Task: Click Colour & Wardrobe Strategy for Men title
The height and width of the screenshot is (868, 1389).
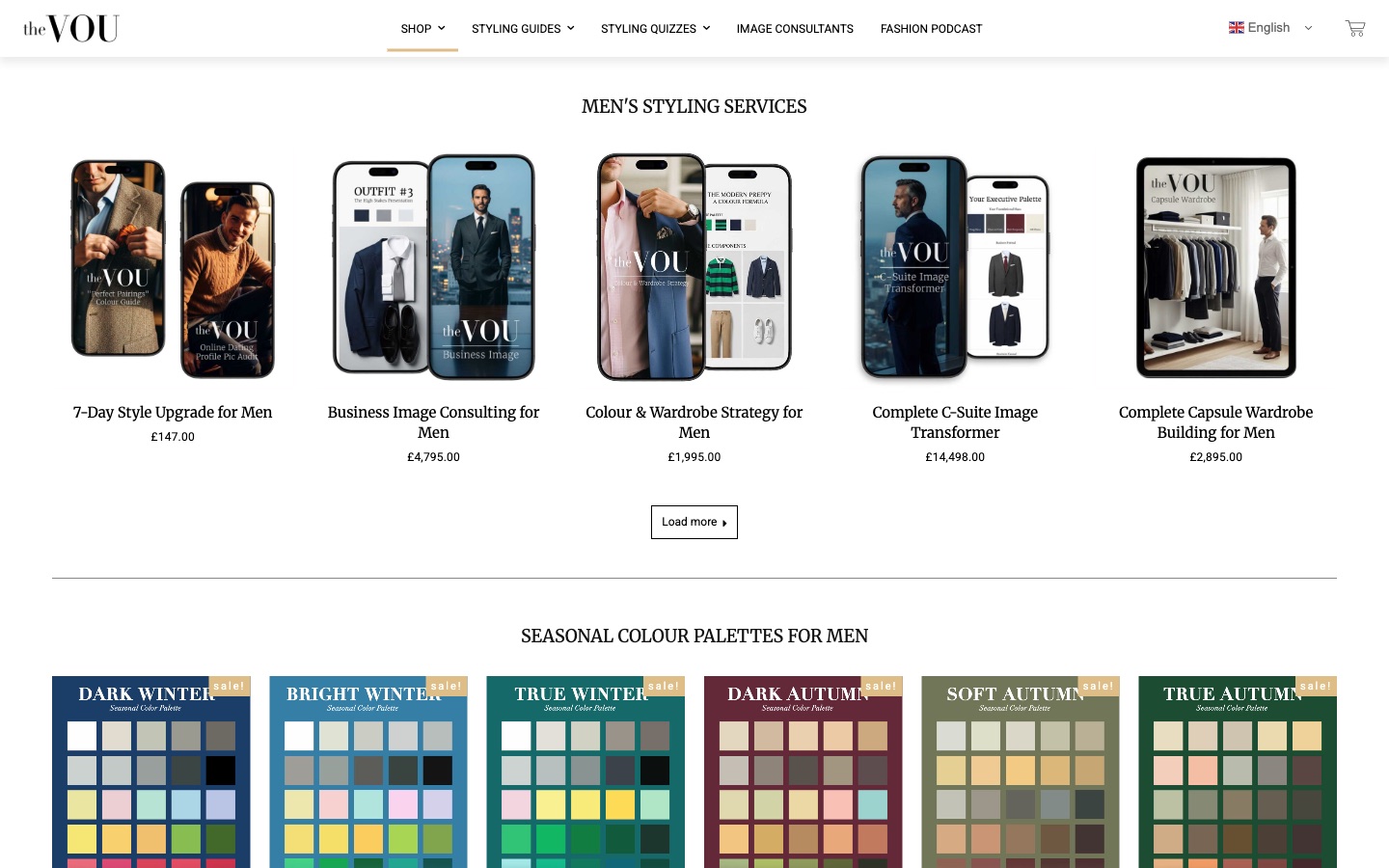Action: [x=694, y=422]
